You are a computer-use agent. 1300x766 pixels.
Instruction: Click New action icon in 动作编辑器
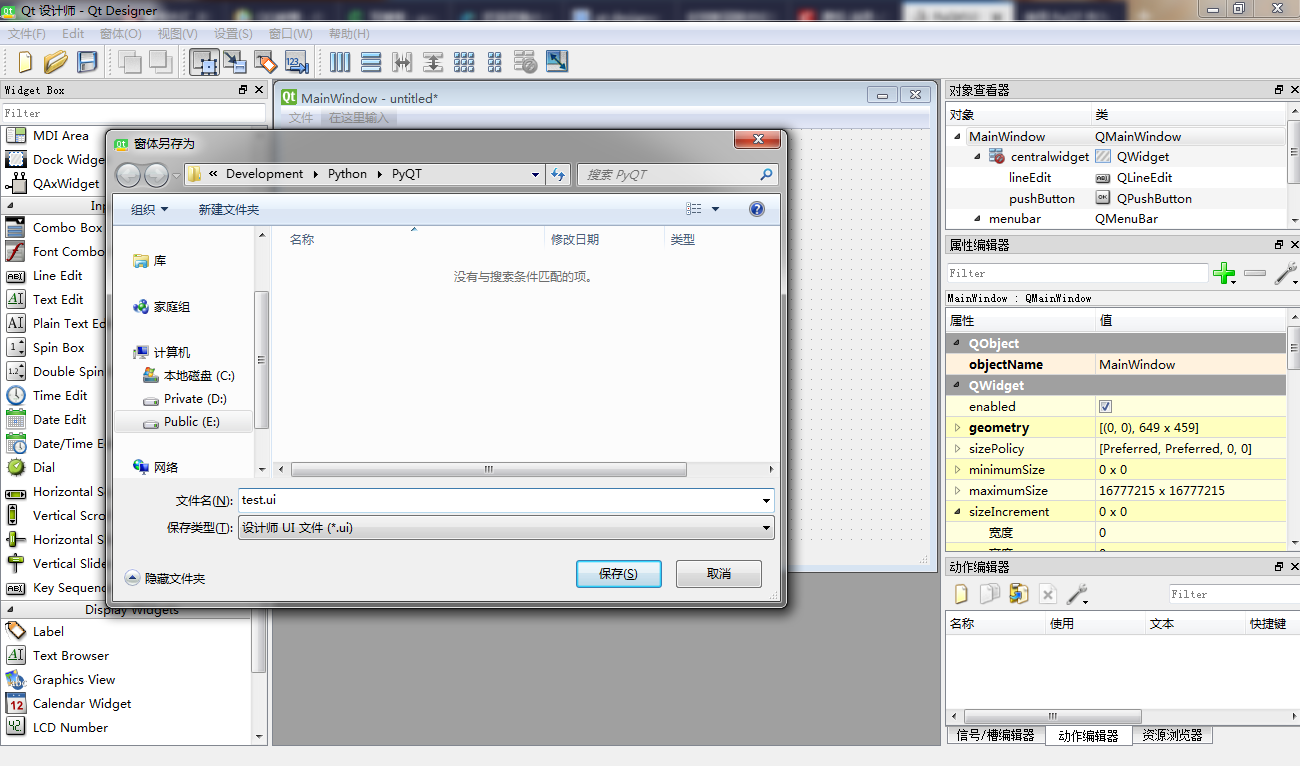point(961,594)
